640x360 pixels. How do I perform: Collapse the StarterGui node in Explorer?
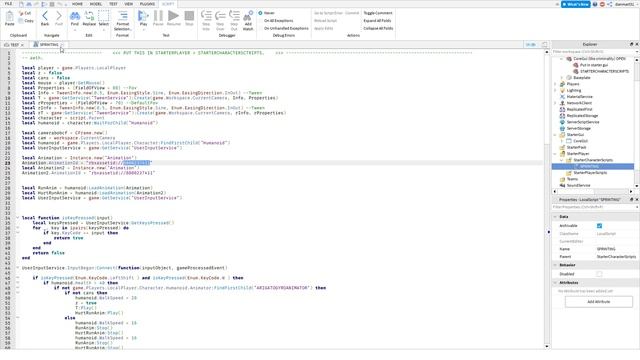coord(555,135)
